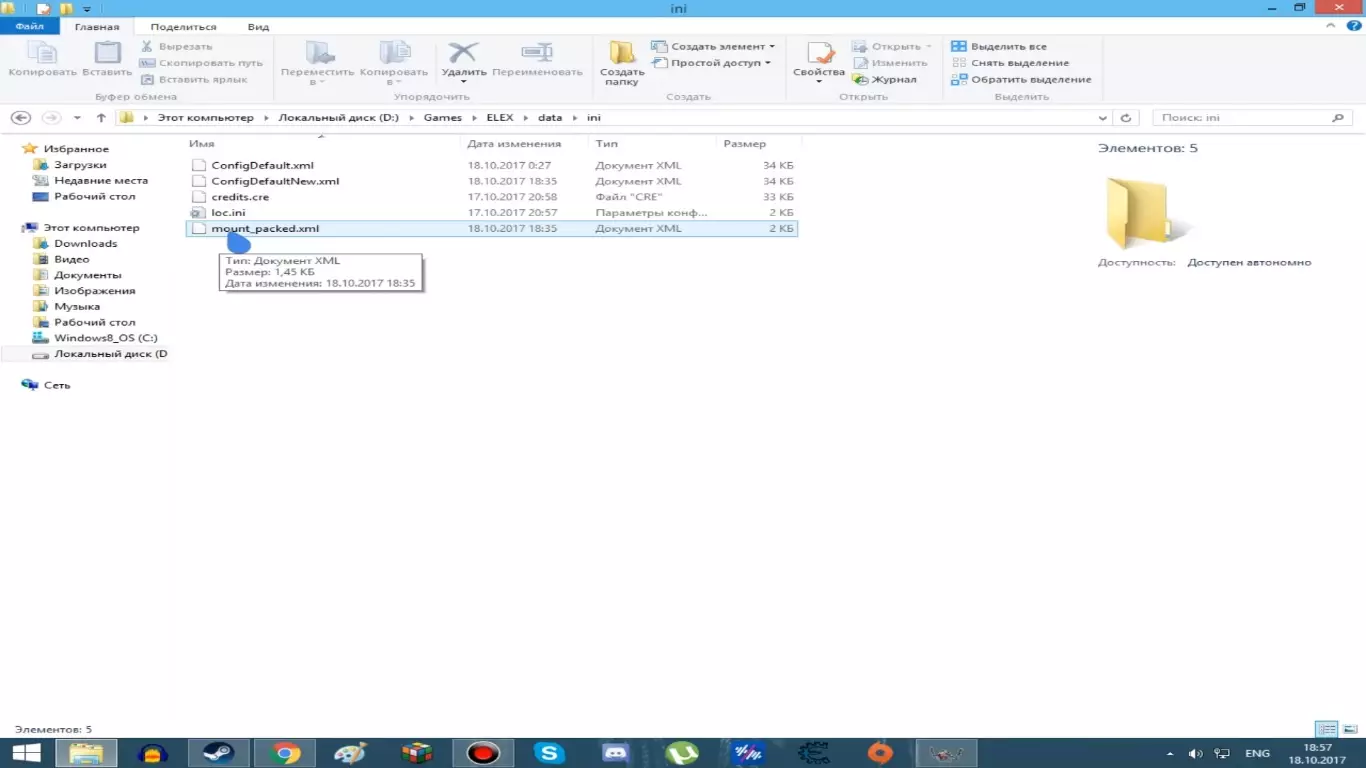
Task: Click ELEX in the address breadcrumb
Action: click(499, 117)
